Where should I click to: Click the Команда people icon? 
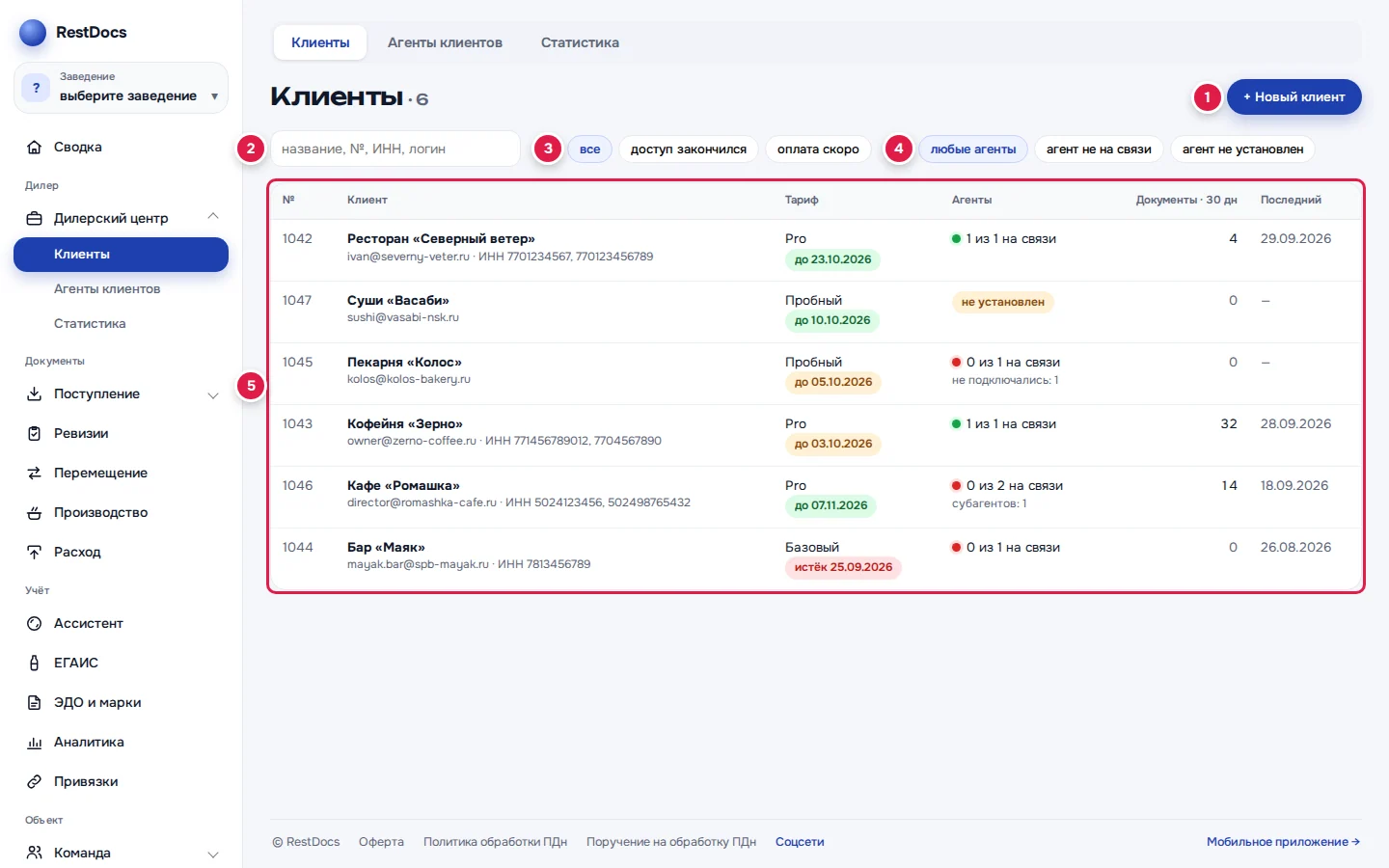coord(35,854)
